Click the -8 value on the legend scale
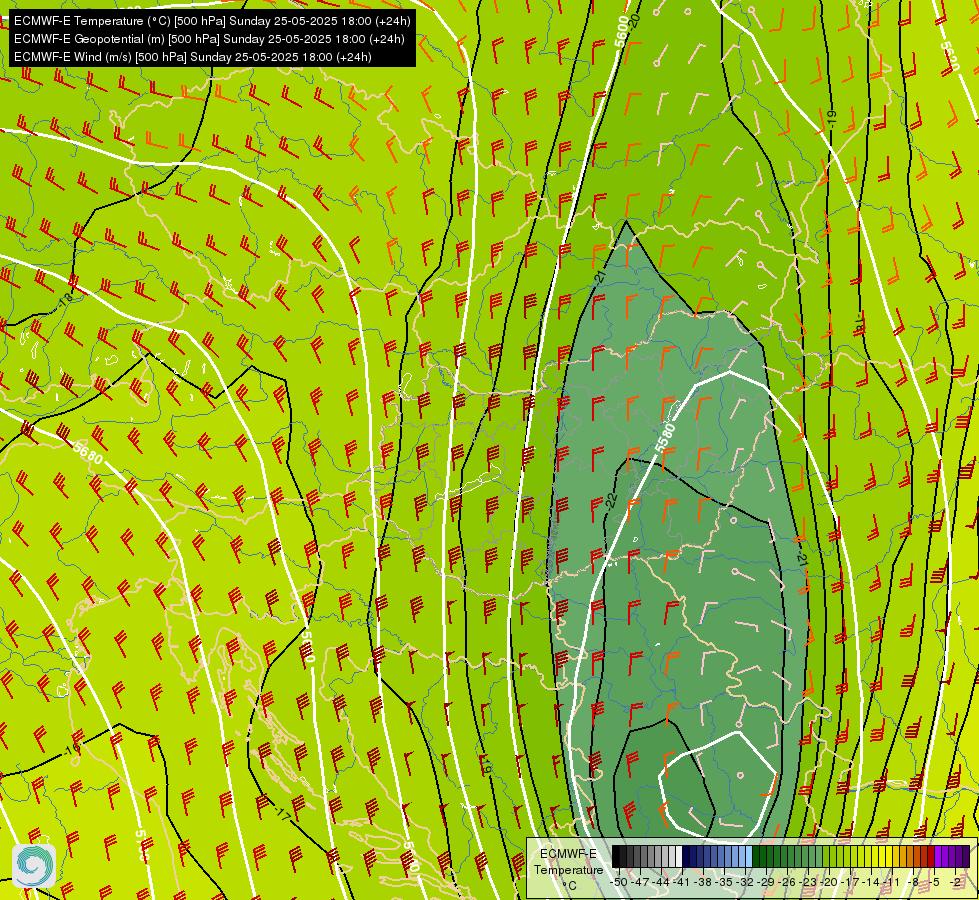 click(915, 882)
